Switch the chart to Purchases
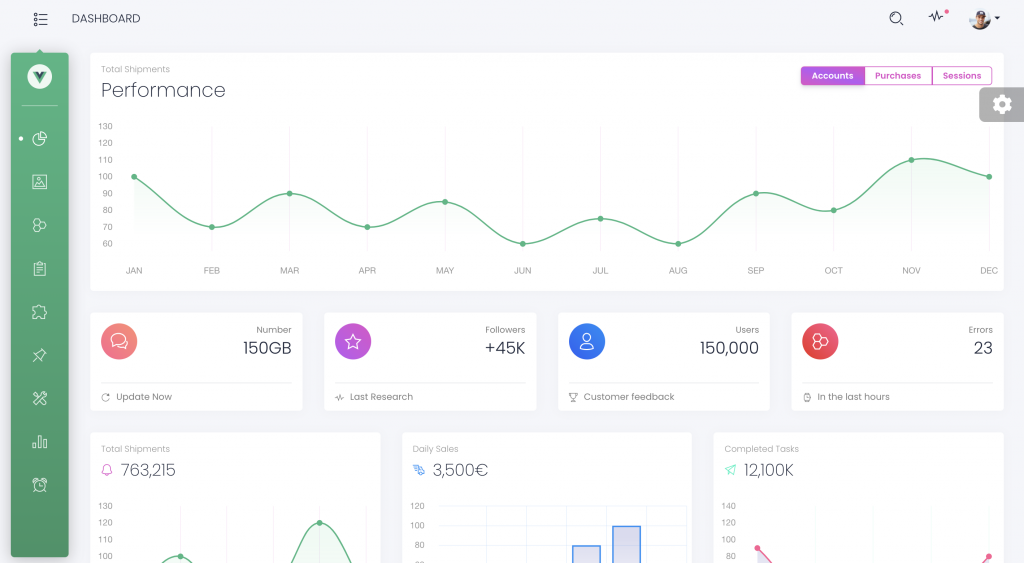Image resolution: width=1024 pixels, height=563 pixels. (x=898, y=76)
